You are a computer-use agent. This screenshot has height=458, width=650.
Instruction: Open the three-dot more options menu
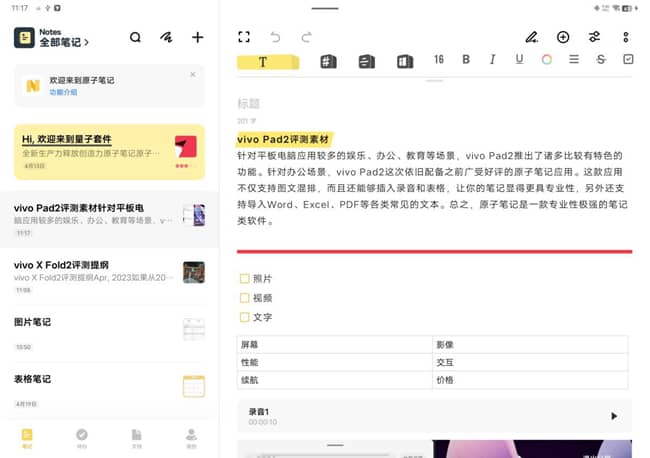click(626, 37)
